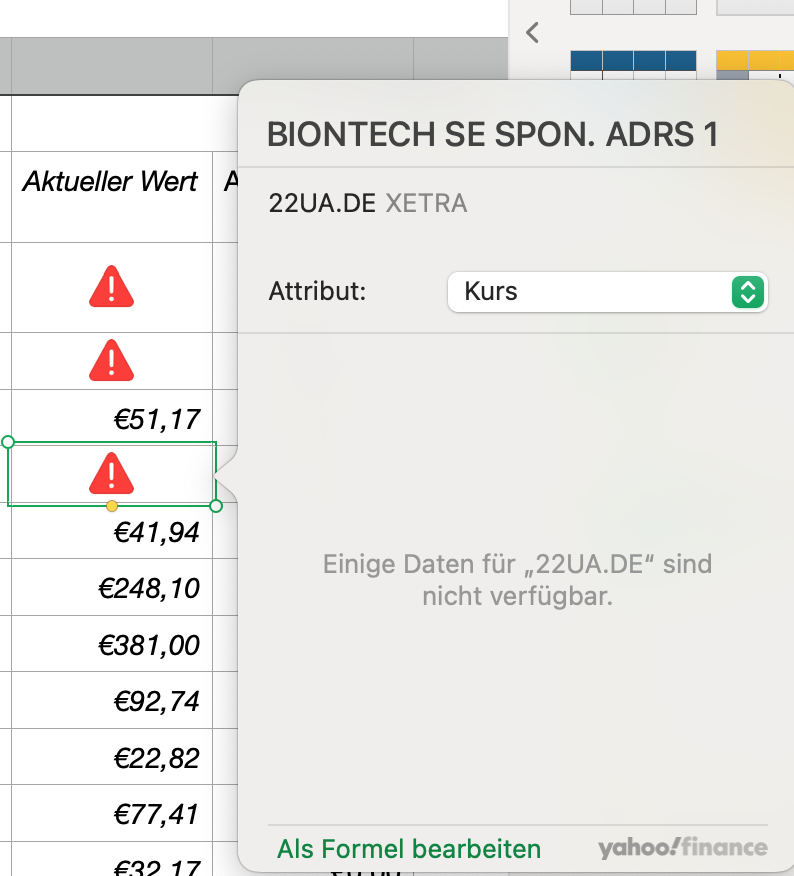Choose the yellow-header table style thumbnail
Screen dimensions: 794x876
(x=755, y=66)
